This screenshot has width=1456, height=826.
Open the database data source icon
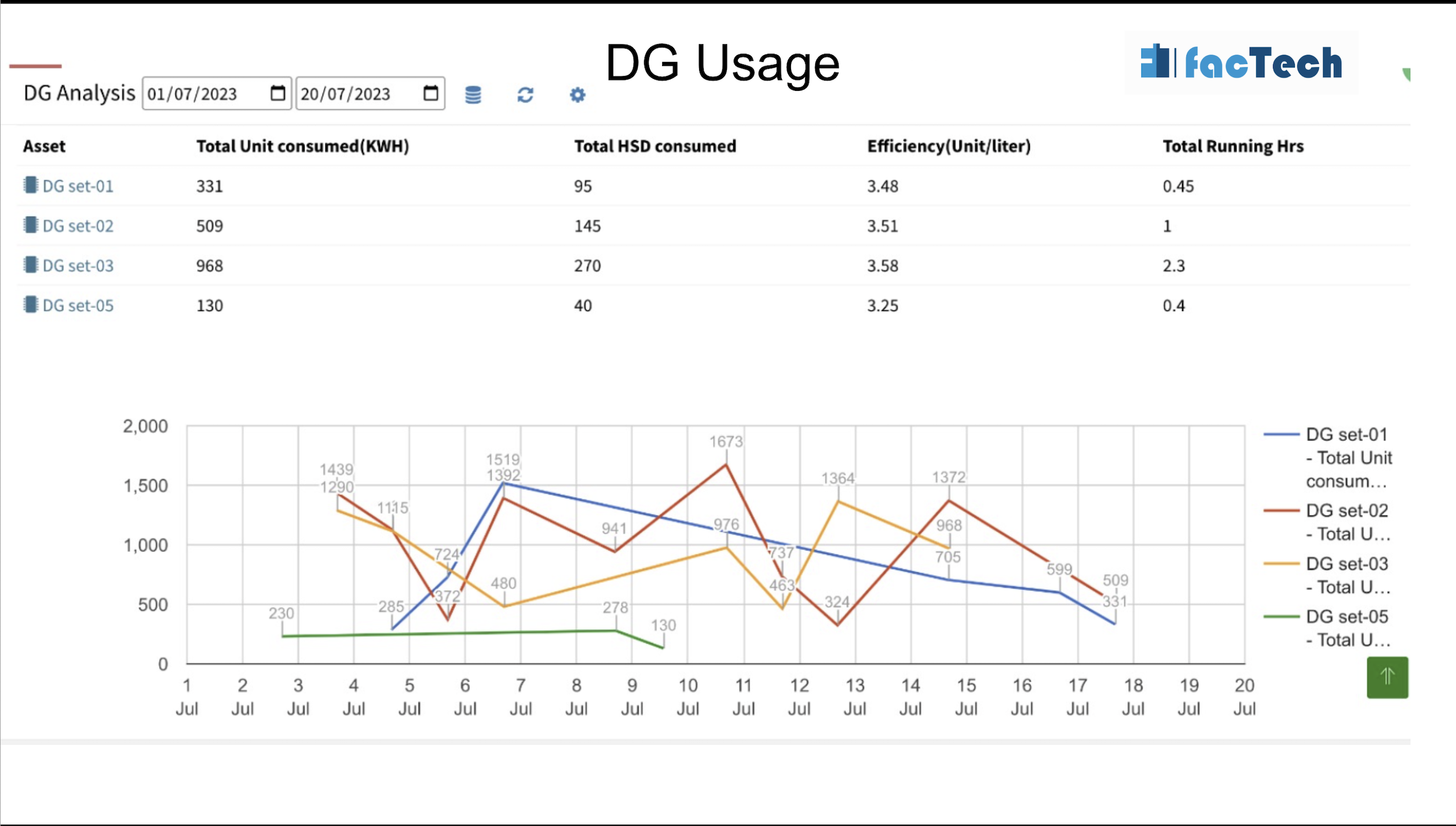coord(473,94)
